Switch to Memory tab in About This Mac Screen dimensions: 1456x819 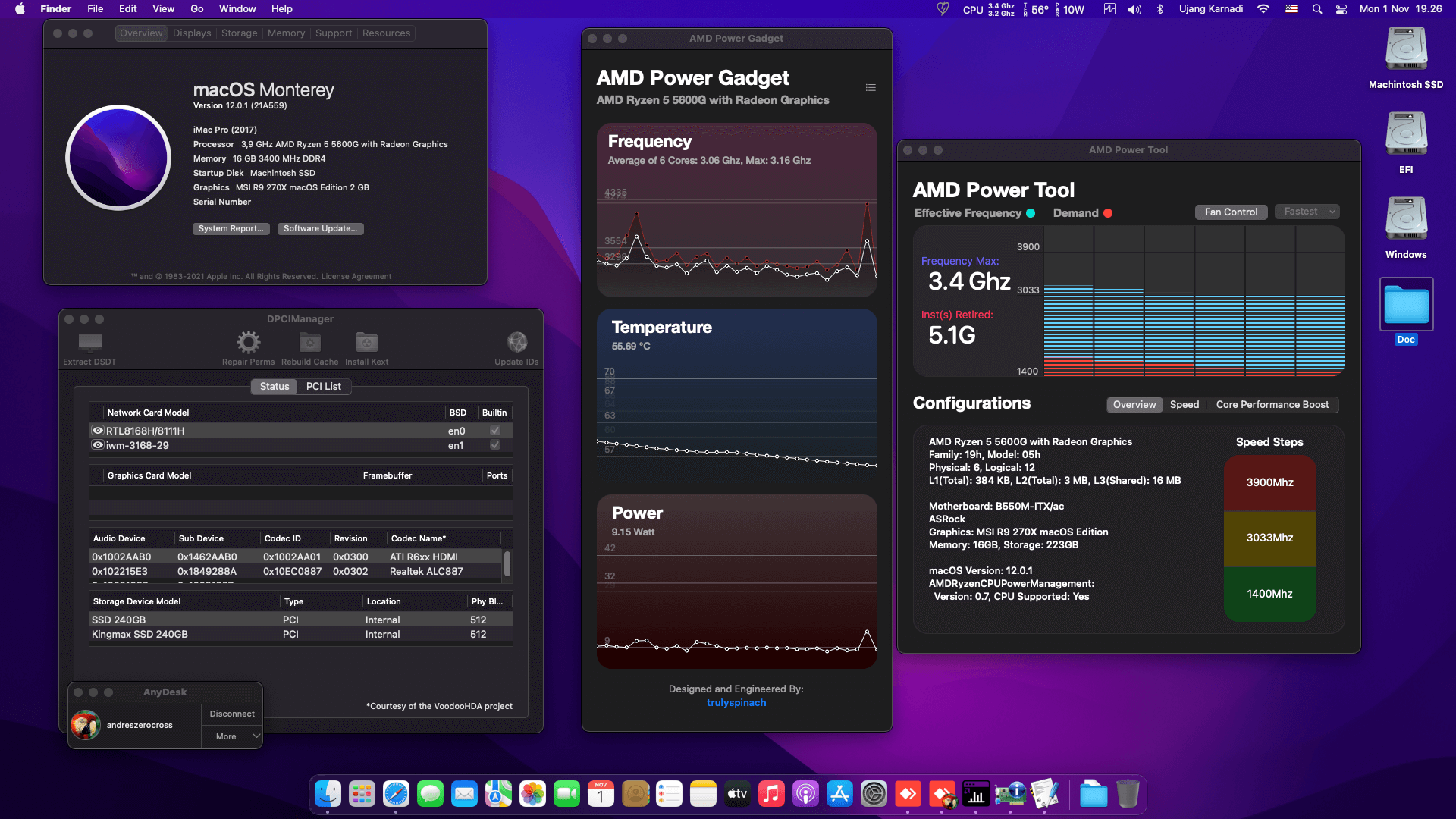(287, 33)
